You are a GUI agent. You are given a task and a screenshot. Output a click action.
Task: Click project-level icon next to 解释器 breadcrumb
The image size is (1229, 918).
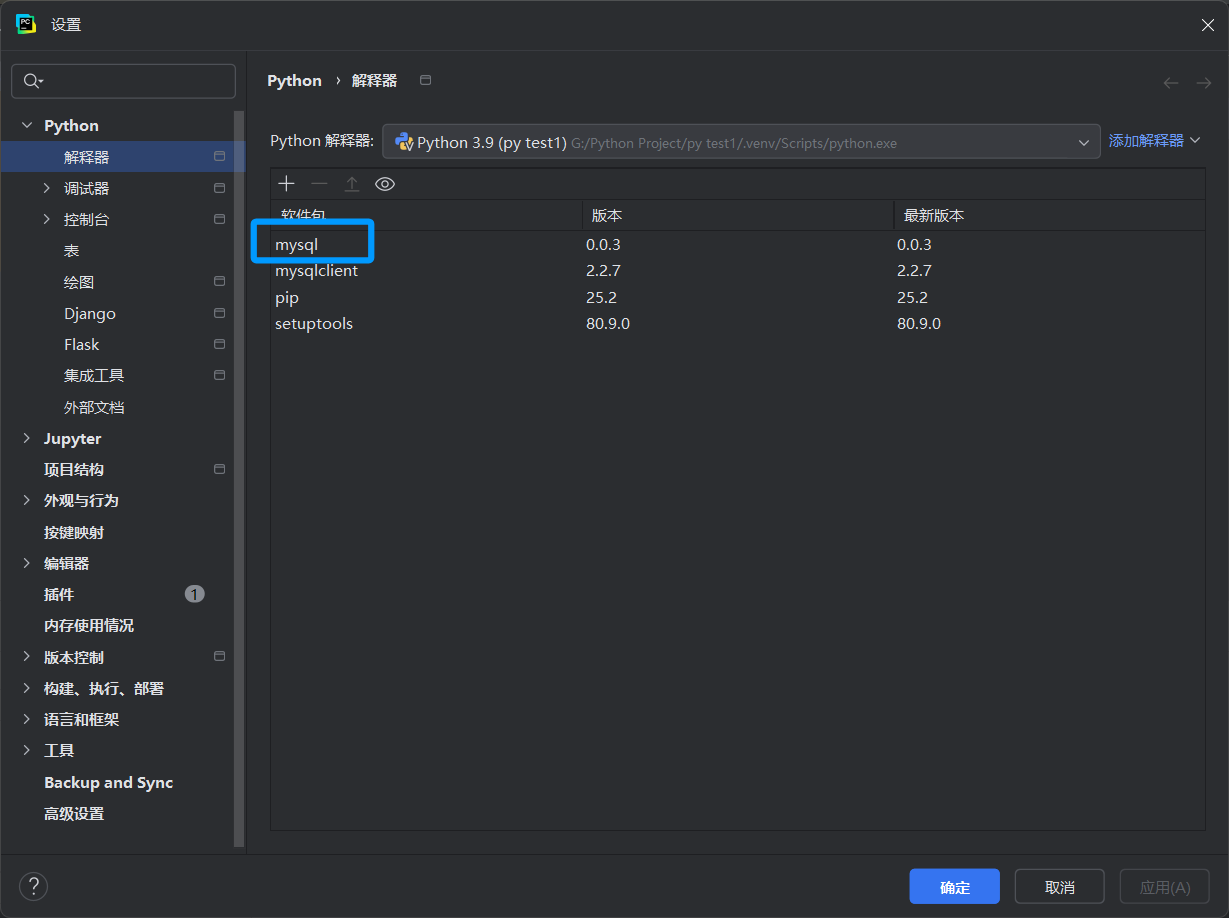coord(425,80)
